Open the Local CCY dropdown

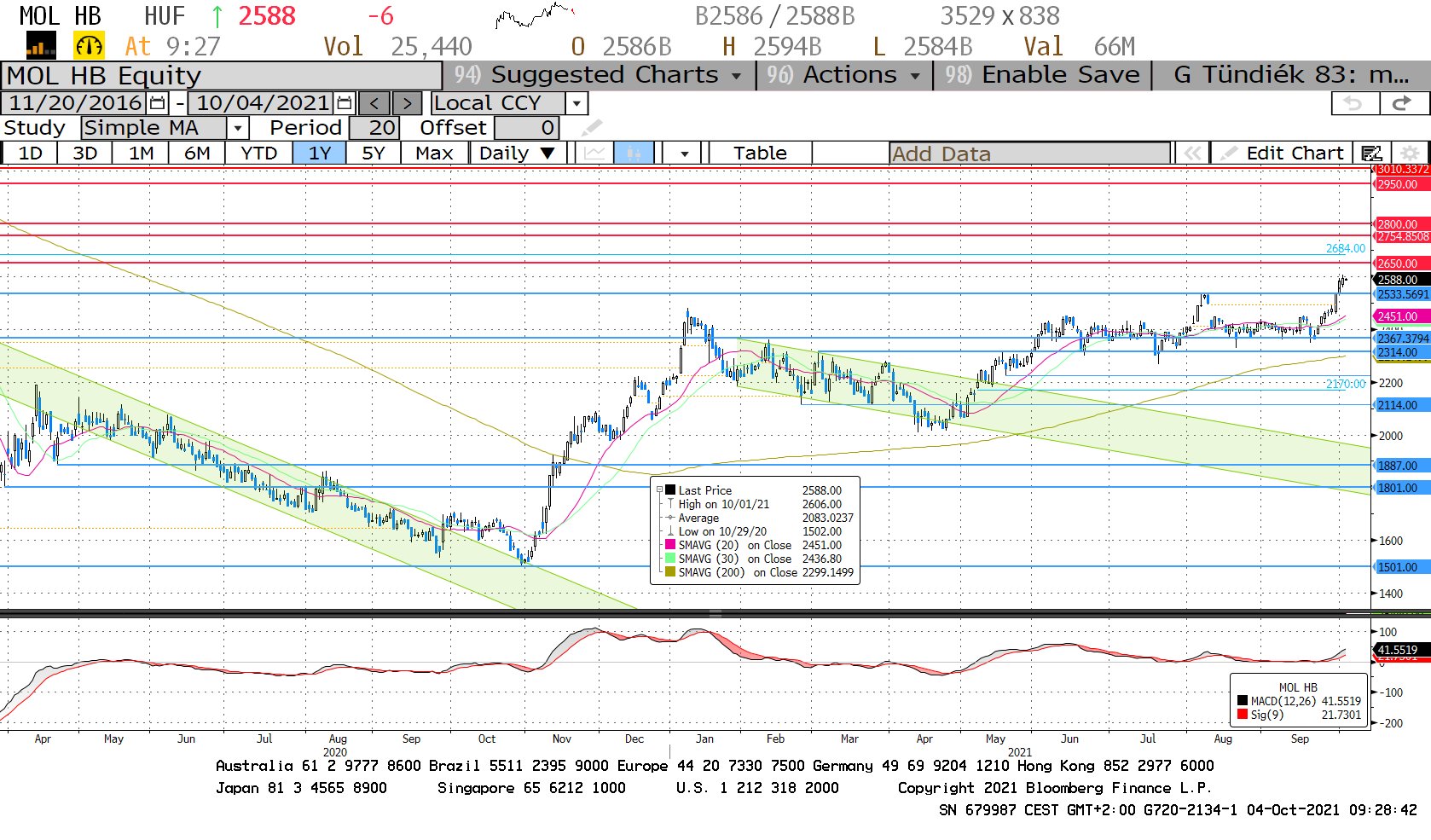[x=577, y=103]
